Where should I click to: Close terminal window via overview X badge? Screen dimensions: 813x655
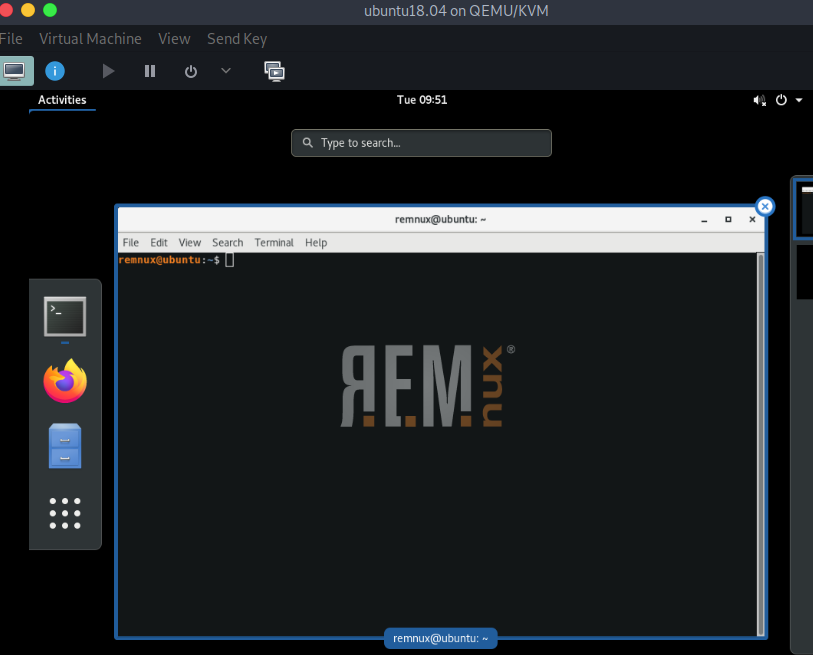tap(765, 206)
